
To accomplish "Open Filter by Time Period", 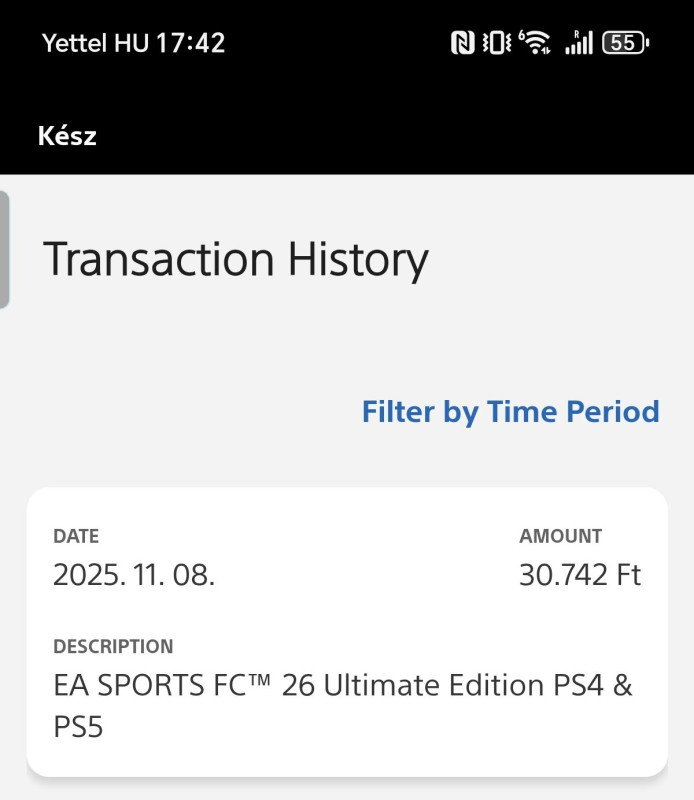I will click(510, 412).
